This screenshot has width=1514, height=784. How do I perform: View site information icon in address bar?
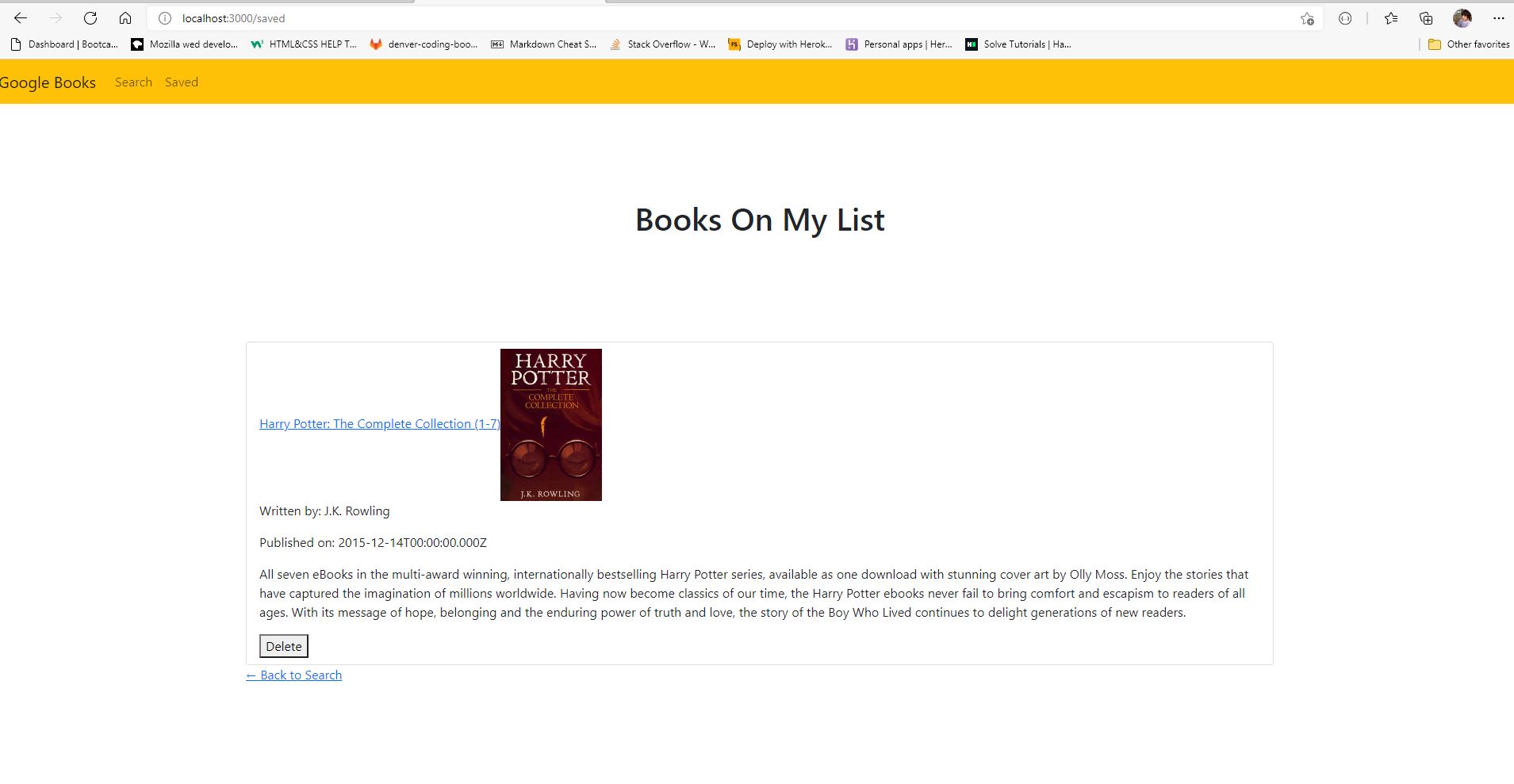pos(165,18)
